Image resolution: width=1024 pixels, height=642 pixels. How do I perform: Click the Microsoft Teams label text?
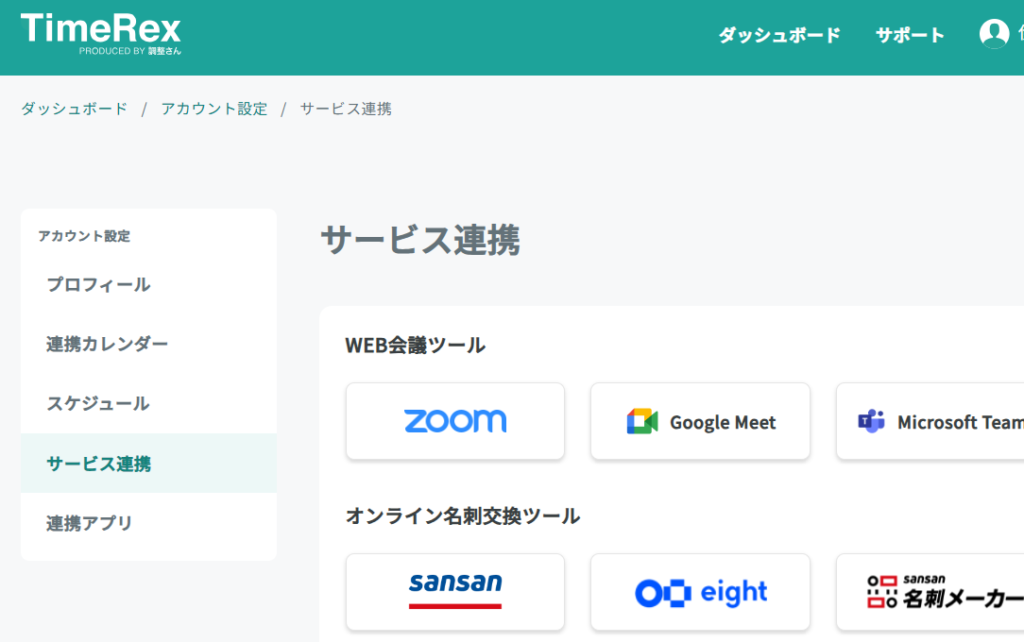coord(961,423)
